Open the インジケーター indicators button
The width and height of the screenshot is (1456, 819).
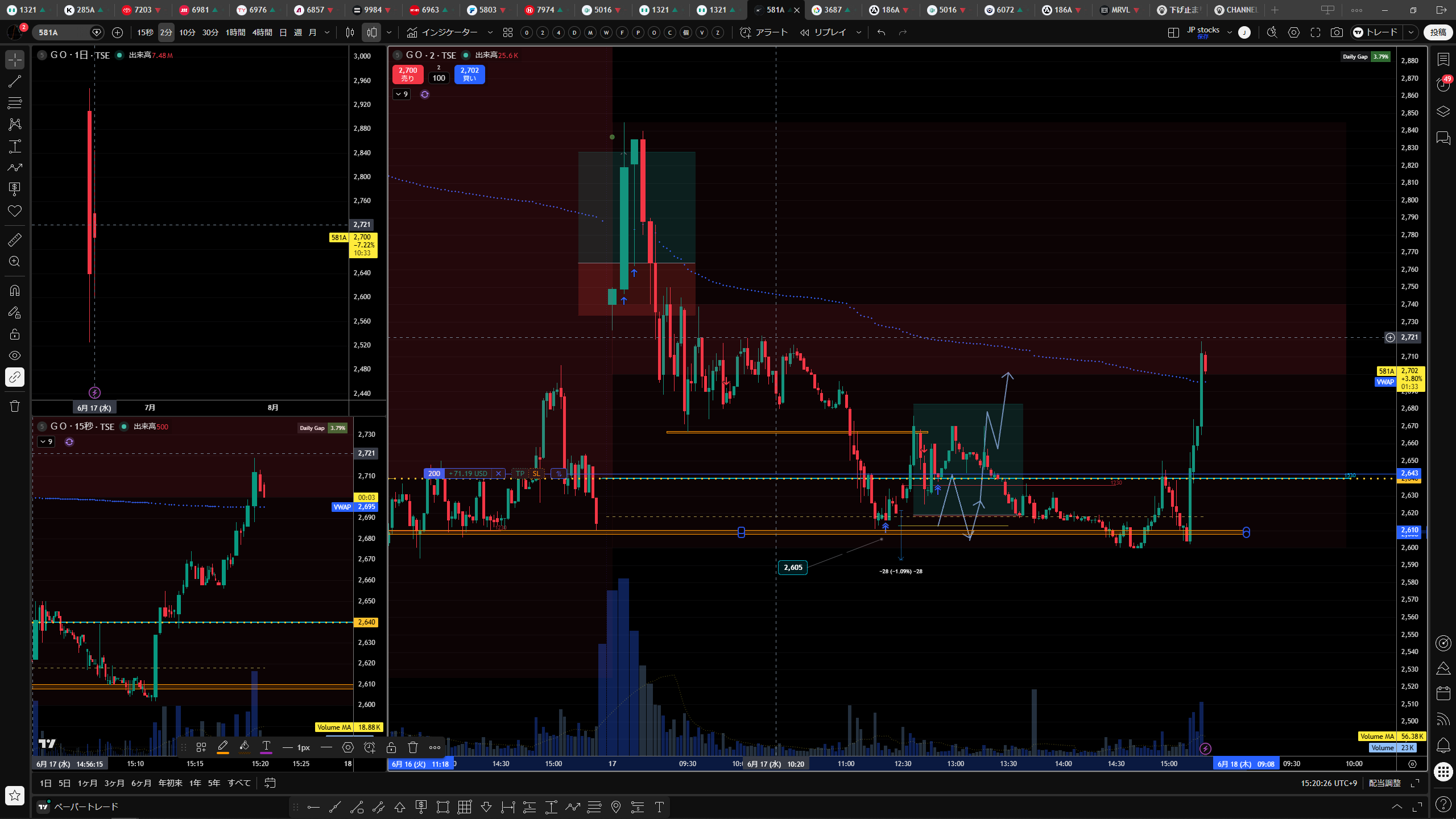443,32
